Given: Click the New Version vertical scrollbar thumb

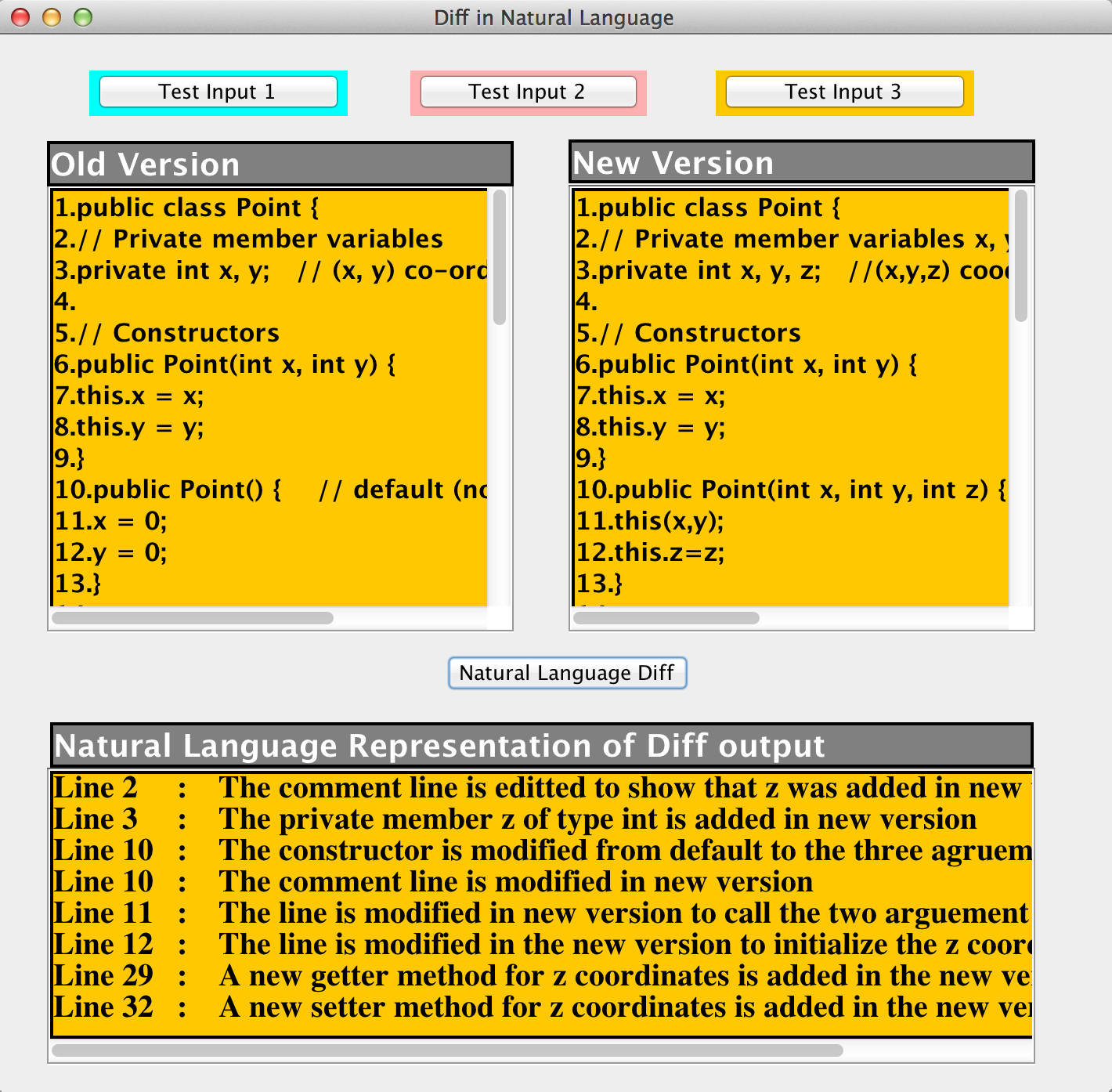Looking at the screenshot, I should pyautogui.click(x=1020, y=255).
